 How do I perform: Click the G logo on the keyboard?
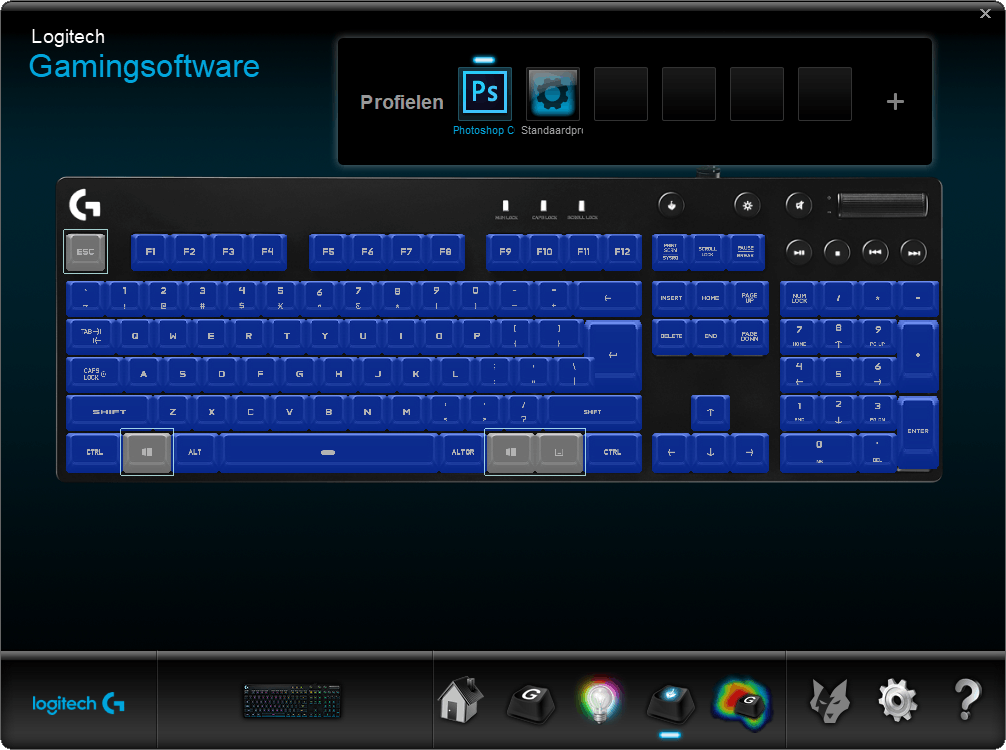pyautogui.click(x=85, y=205)
